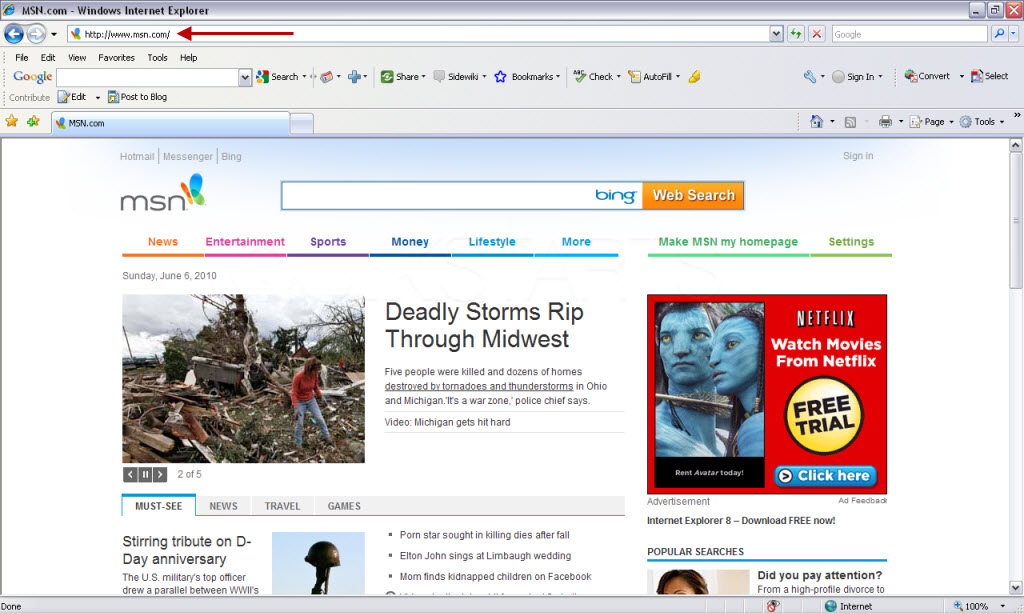Click the address bar URL field
This screenshot has height=614, width=1024.
click(x=418, y=34)
